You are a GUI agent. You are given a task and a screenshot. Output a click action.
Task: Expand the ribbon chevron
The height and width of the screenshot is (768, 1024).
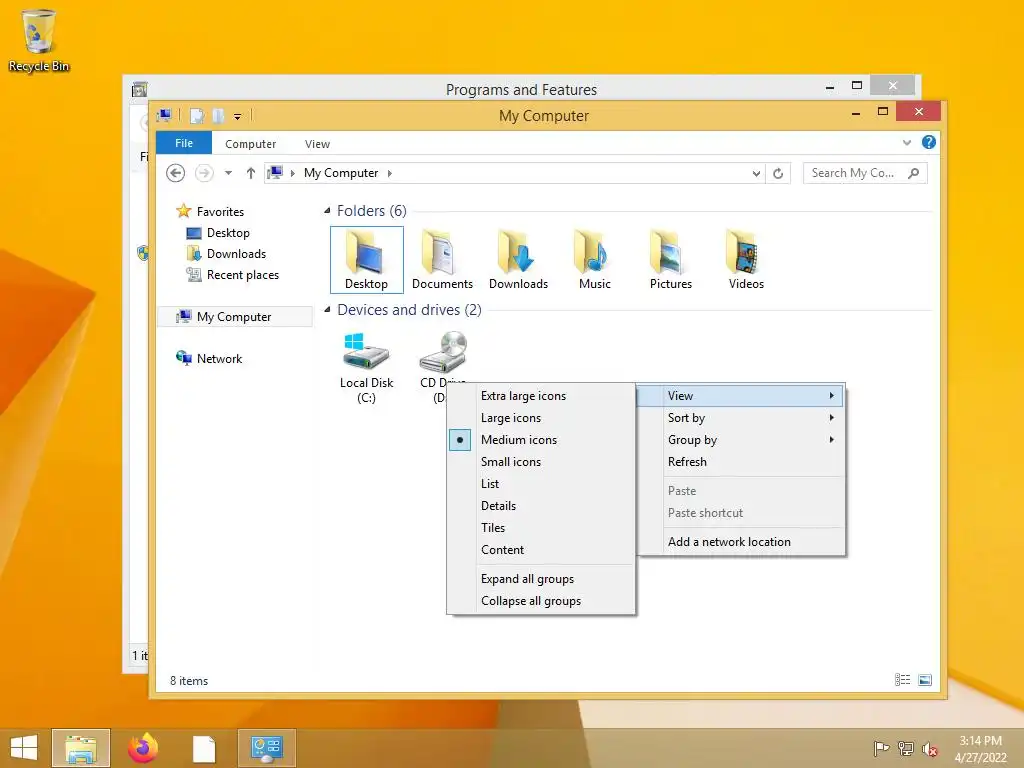coord(906,142)
